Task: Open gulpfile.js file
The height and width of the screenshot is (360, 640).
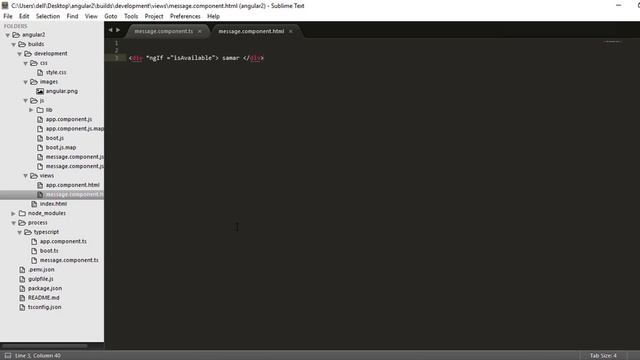Action: click(x=41, y=279)
